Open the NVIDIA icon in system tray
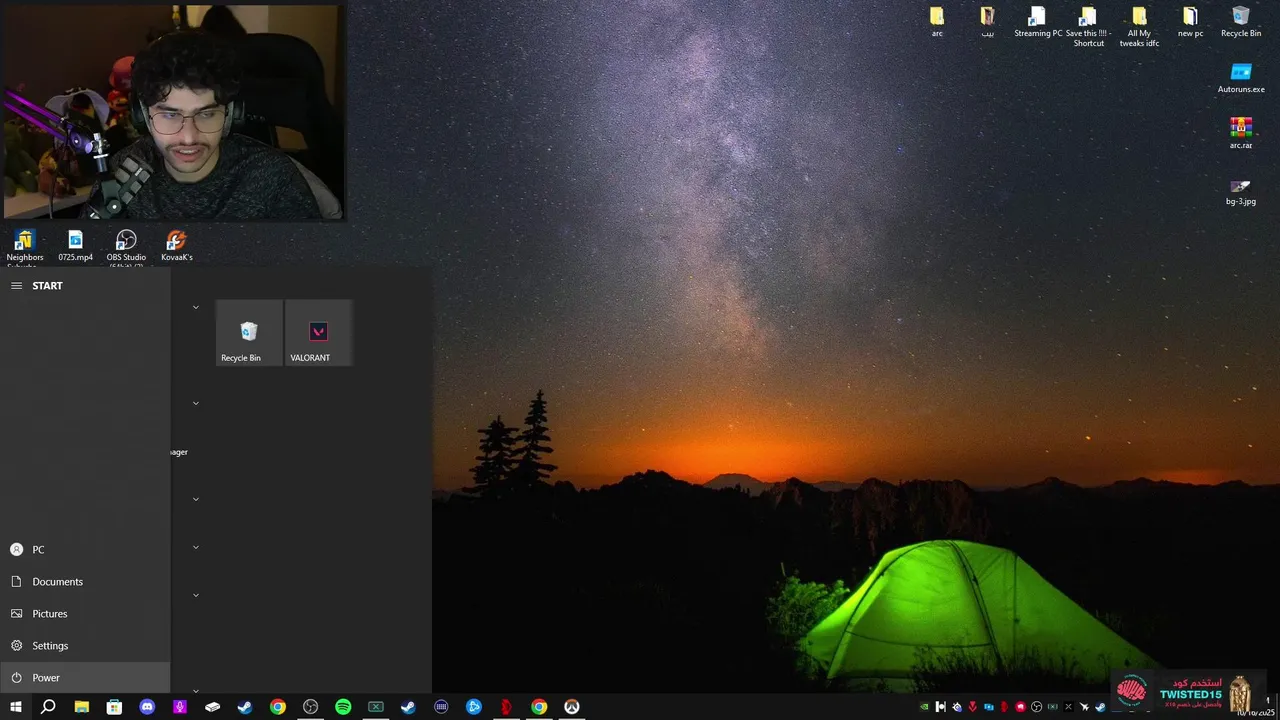1280x720 pixels. click(924, 707)
